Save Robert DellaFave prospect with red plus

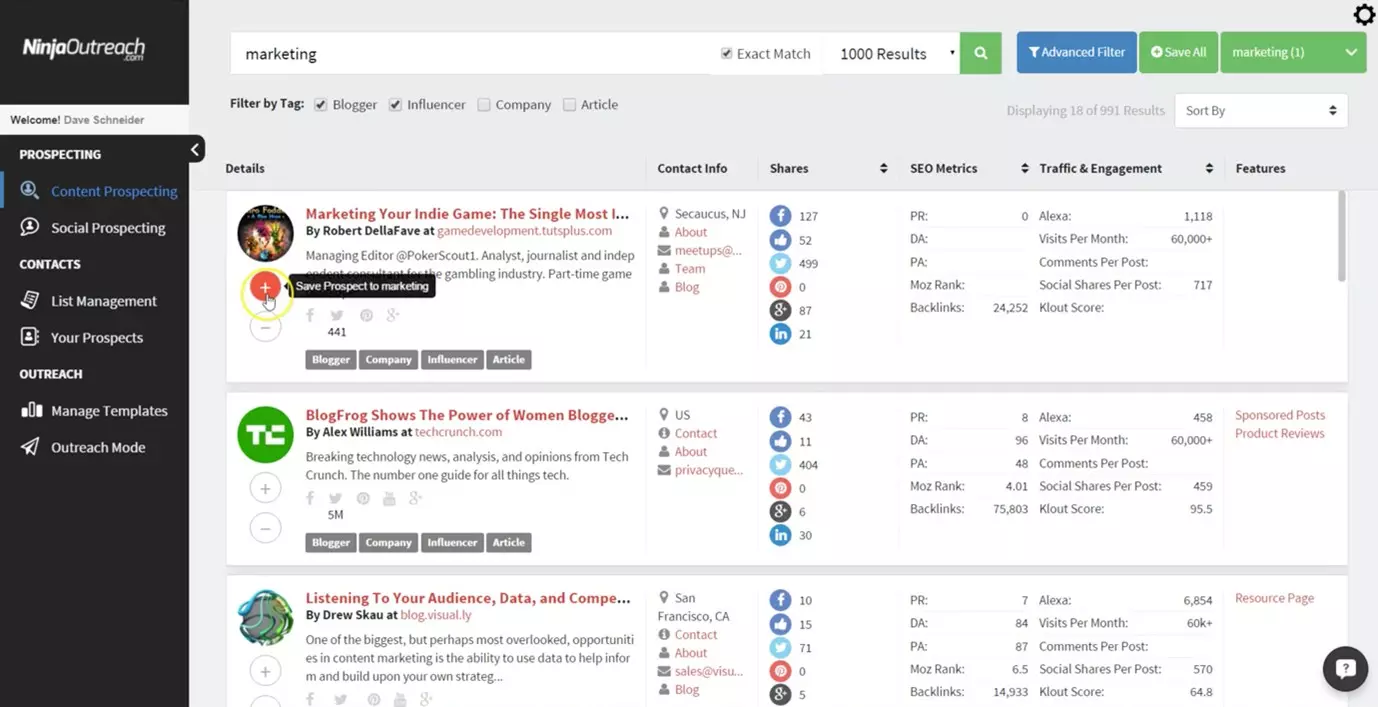tap(265, 288)
